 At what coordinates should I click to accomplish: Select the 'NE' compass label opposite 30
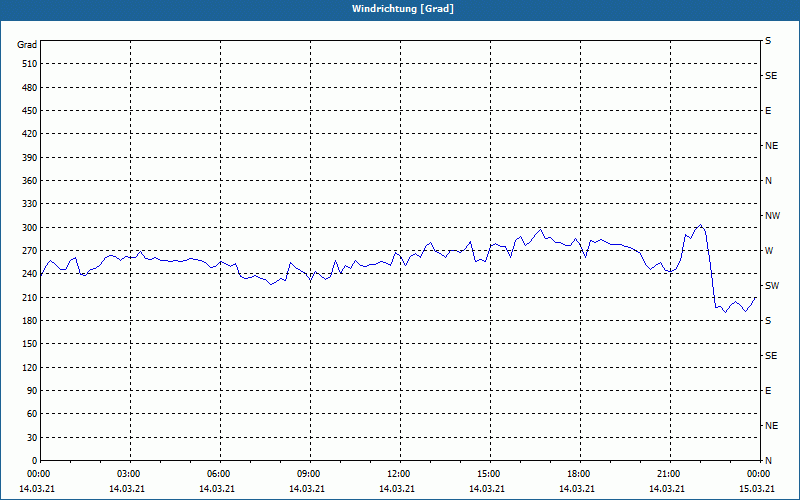(x=771, y=426)
